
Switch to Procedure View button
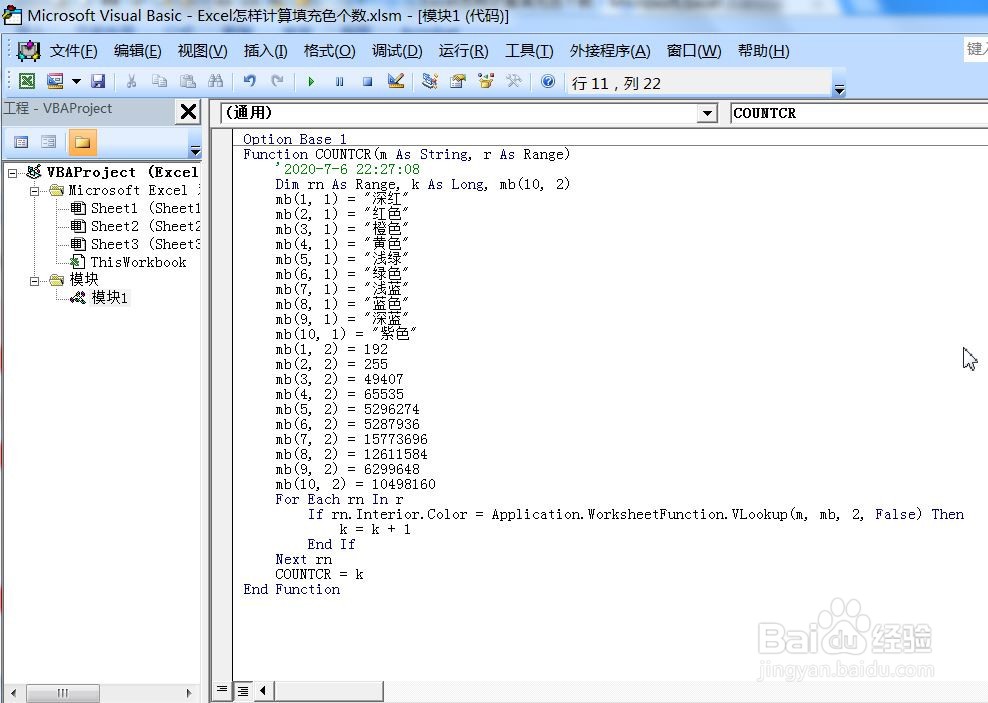point(222,690)
